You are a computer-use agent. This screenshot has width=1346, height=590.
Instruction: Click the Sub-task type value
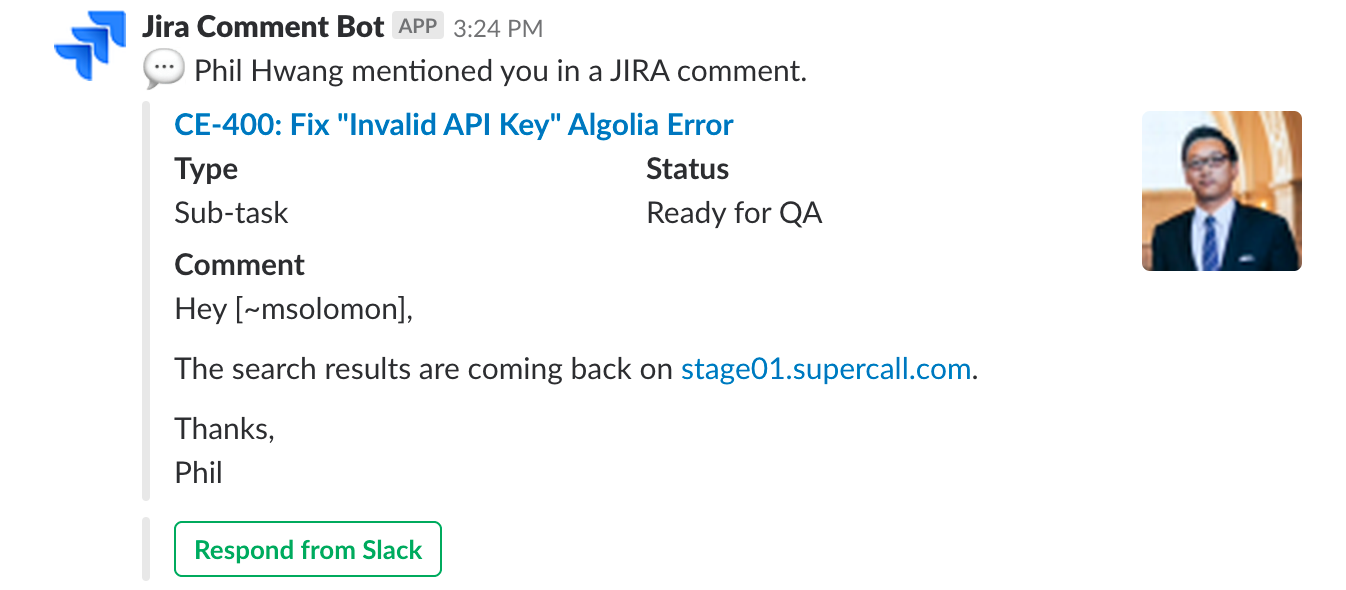pyautogui.click(x=231, y=213)
